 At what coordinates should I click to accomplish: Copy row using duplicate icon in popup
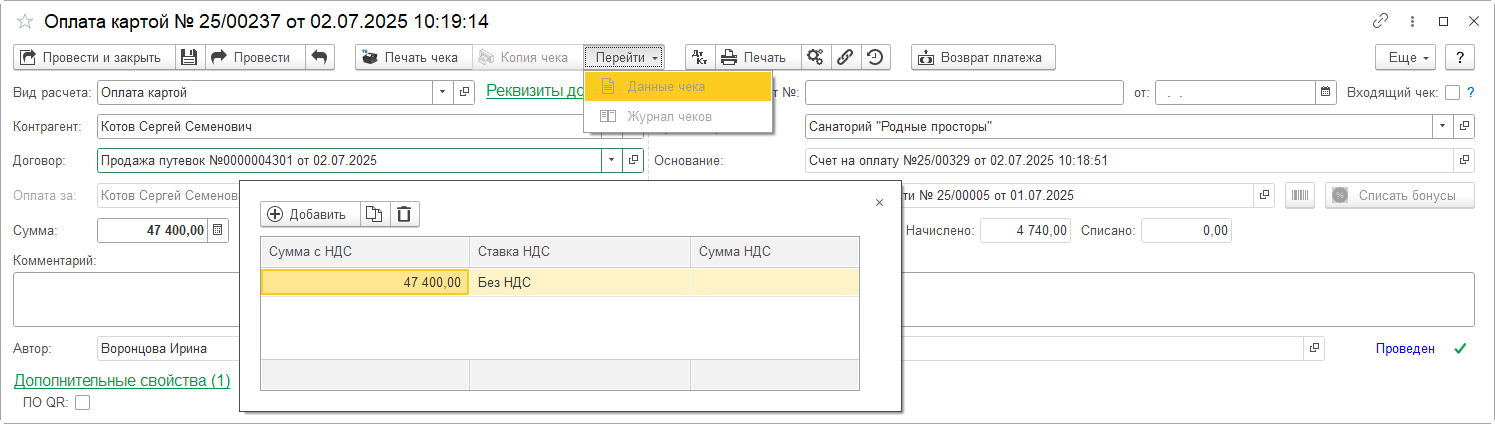coord(374,213)
